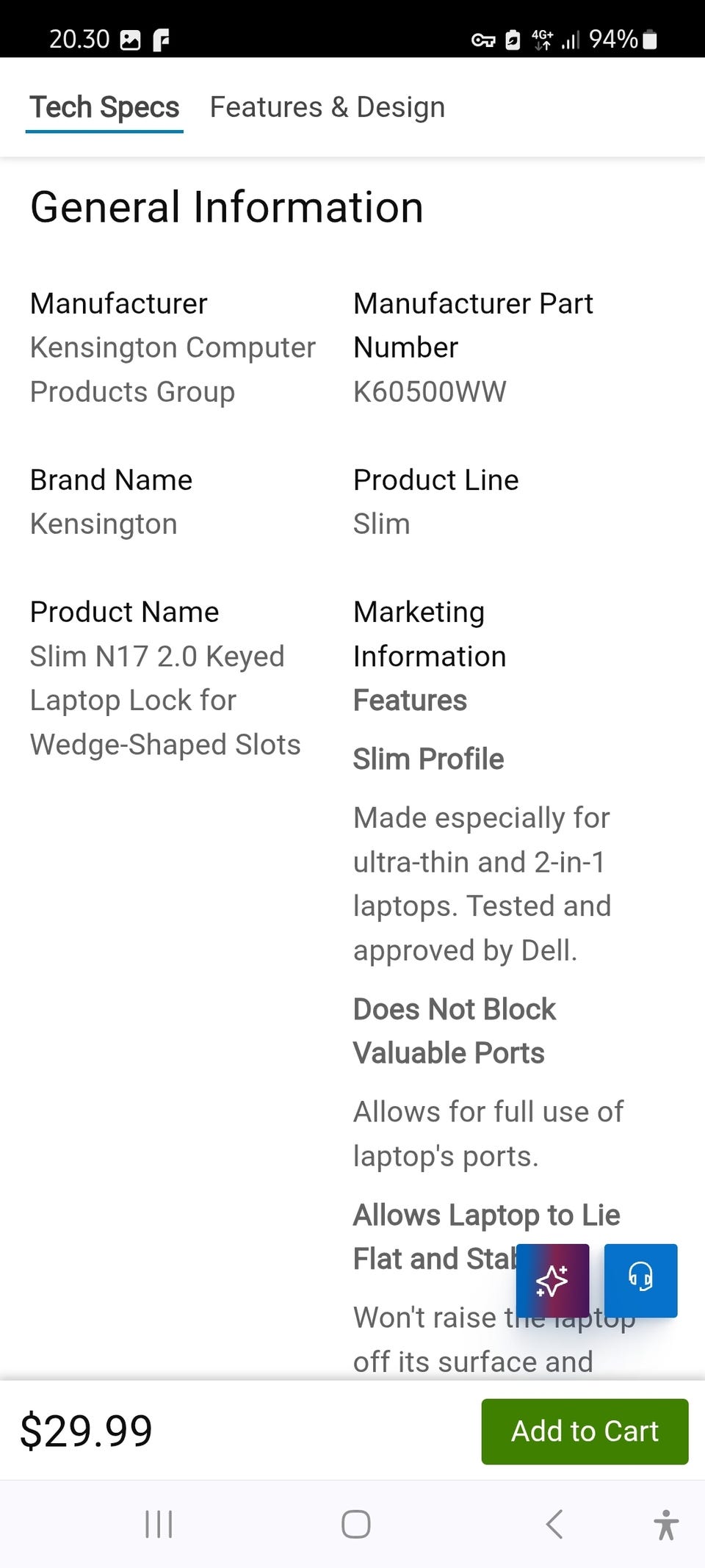Tap the $29.99 price label
The width and height of the screenshot is (705, 1568).
pyautogui.click(x=86, y=1431)
